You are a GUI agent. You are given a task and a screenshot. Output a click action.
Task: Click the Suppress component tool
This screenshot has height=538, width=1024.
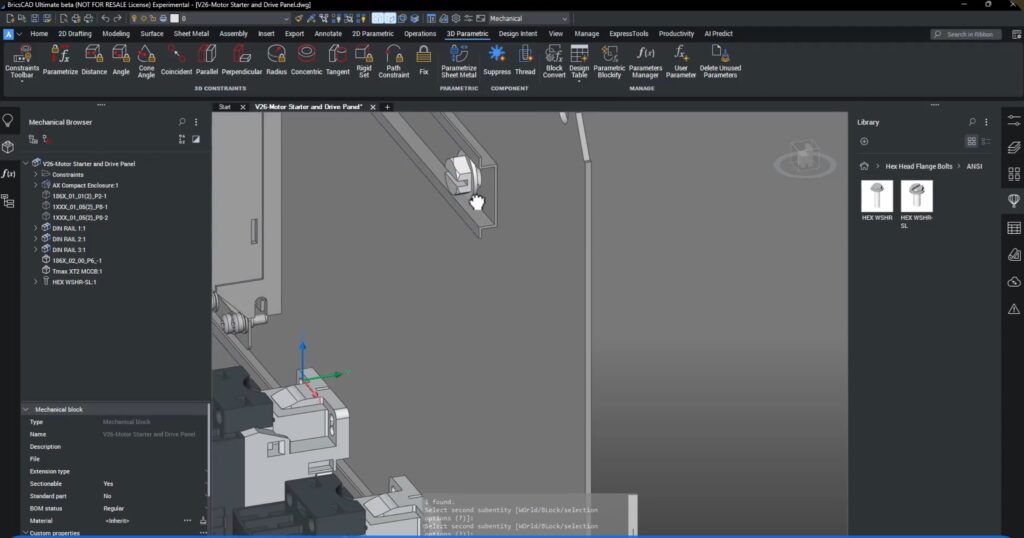tap(497, 60)
